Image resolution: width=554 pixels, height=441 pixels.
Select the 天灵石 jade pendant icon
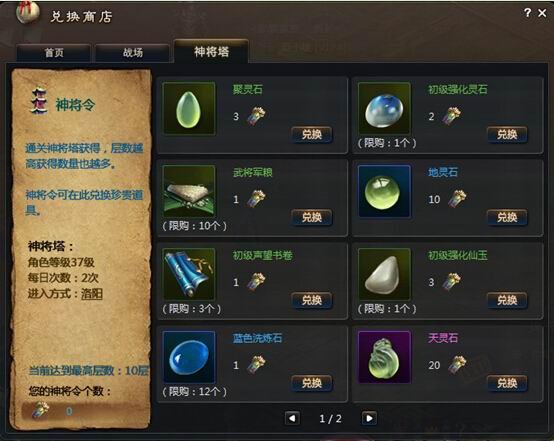point(384,357)
